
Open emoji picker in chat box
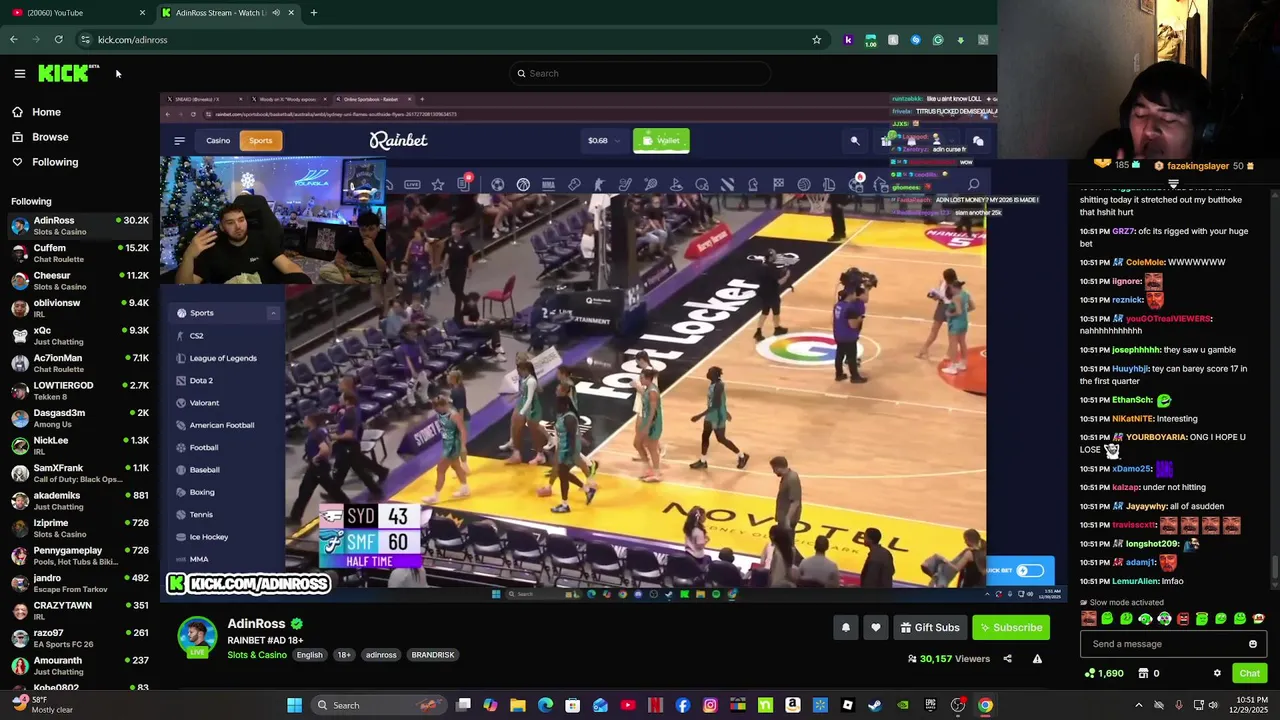coord(1253,644)
